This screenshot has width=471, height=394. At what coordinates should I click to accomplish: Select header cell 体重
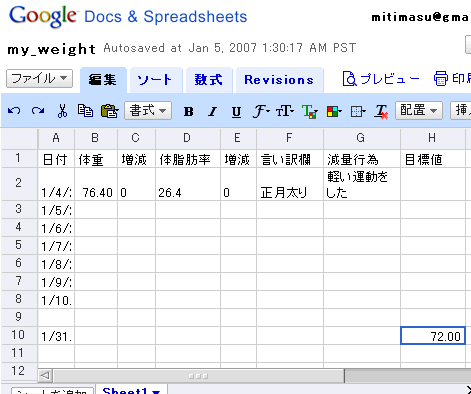pyautogui.click(x=96, y=159)
